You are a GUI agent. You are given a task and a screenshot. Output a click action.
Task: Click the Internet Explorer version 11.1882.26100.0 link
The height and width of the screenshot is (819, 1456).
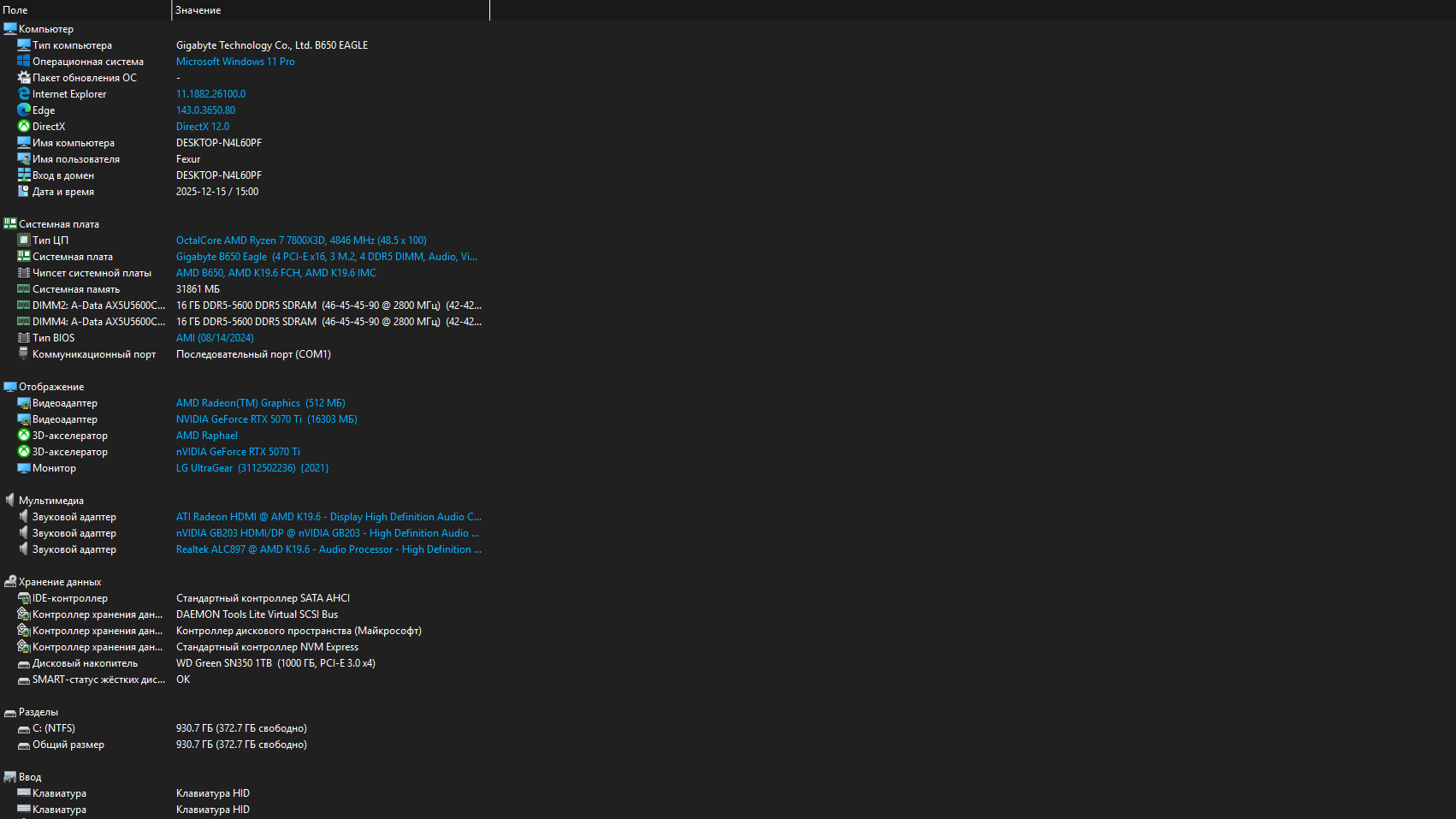(x=210, y=94)
